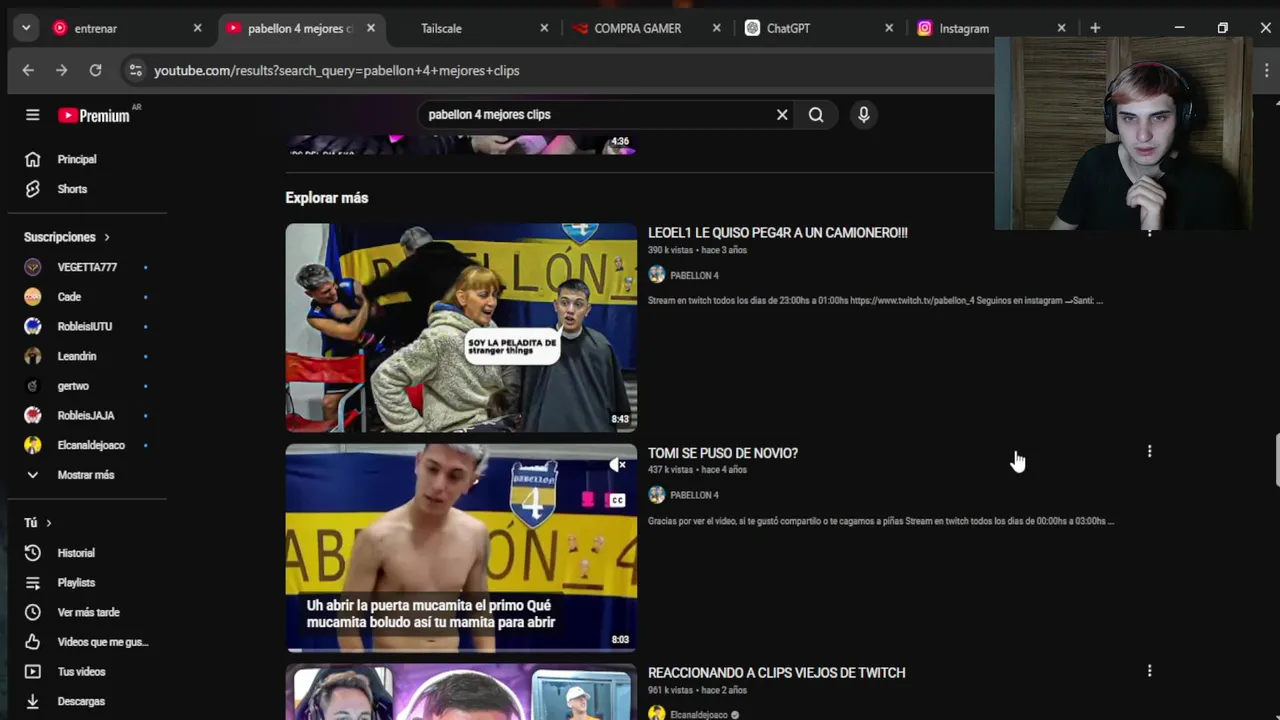The image size is (1280, 720).
Task: Close the ChatGPT tab
Action: 889,28
